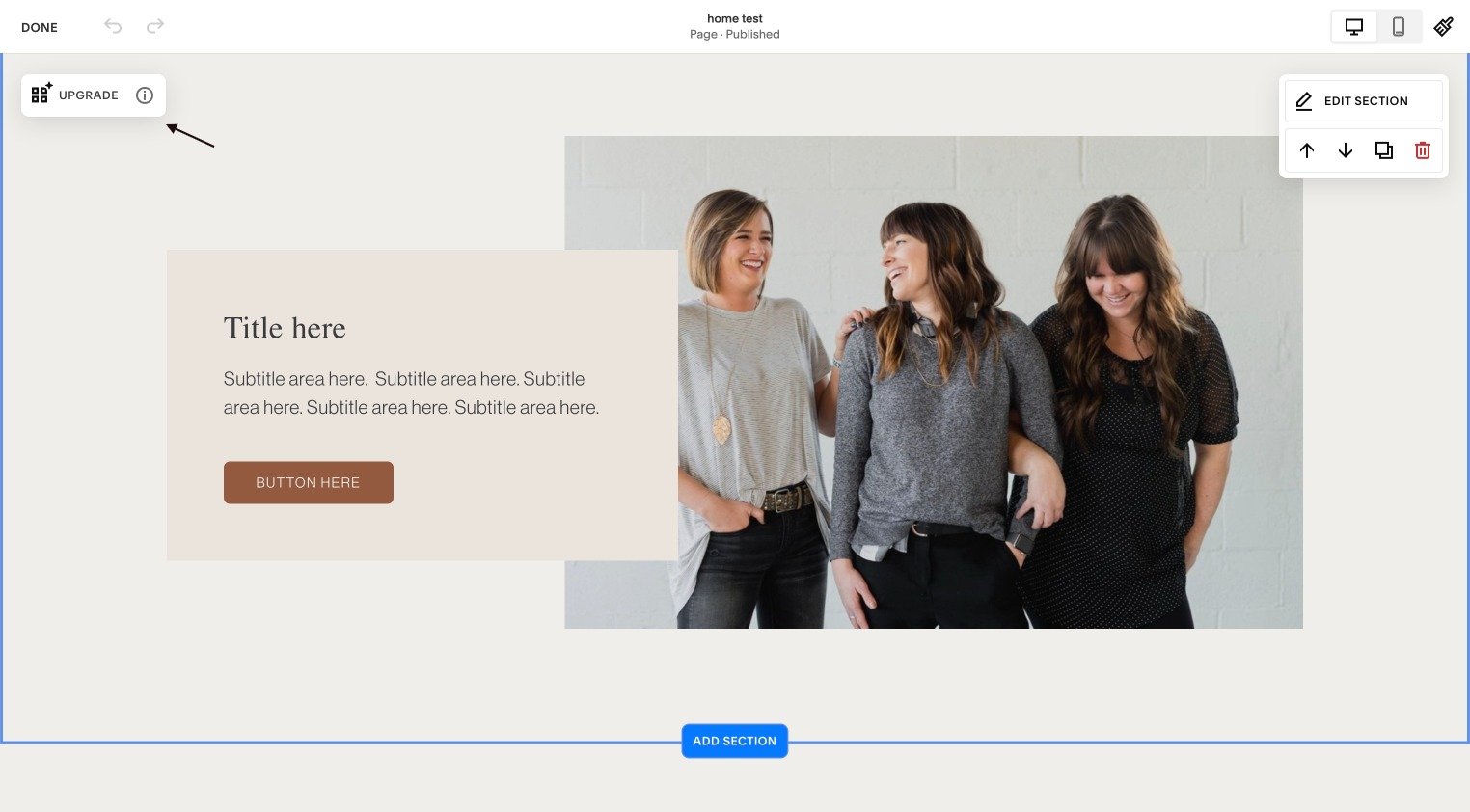Screen dimensions: 1470x812
Task: Click the upgrade grid sparkle icon
Action: pos(41,94)
